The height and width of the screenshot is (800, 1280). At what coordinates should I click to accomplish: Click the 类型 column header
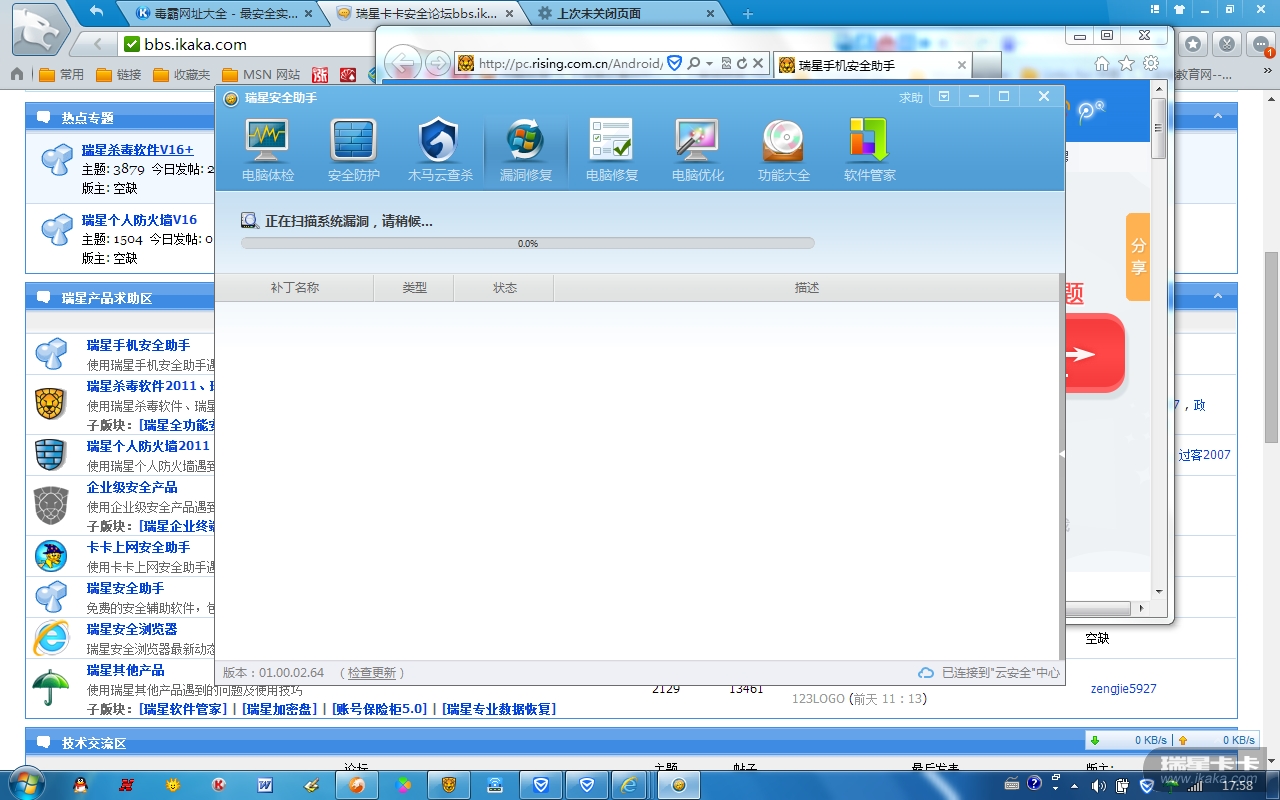(414, 288)
